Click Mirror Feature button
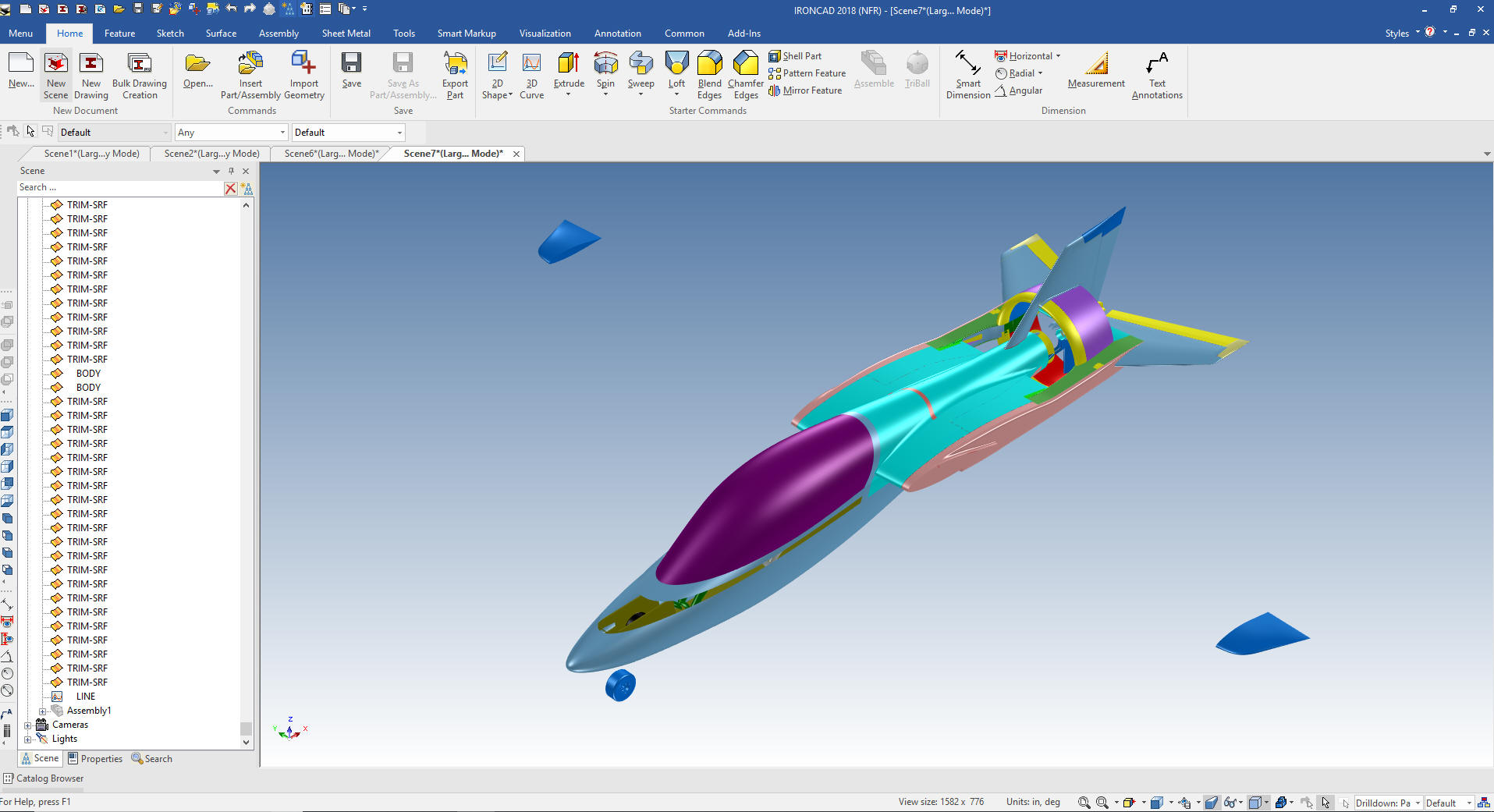1494x812 pixels. coord(805,90)
